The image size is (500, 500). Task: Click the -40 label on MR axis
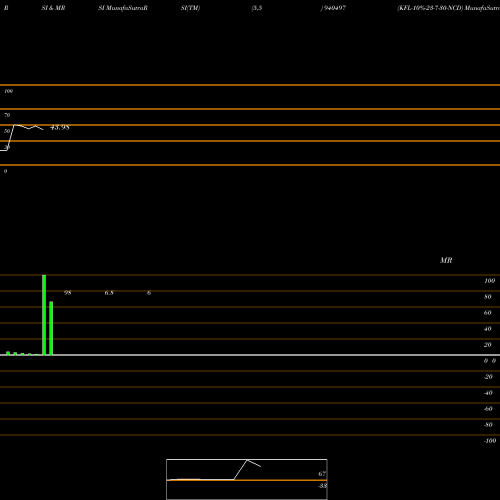click(488, 393)
